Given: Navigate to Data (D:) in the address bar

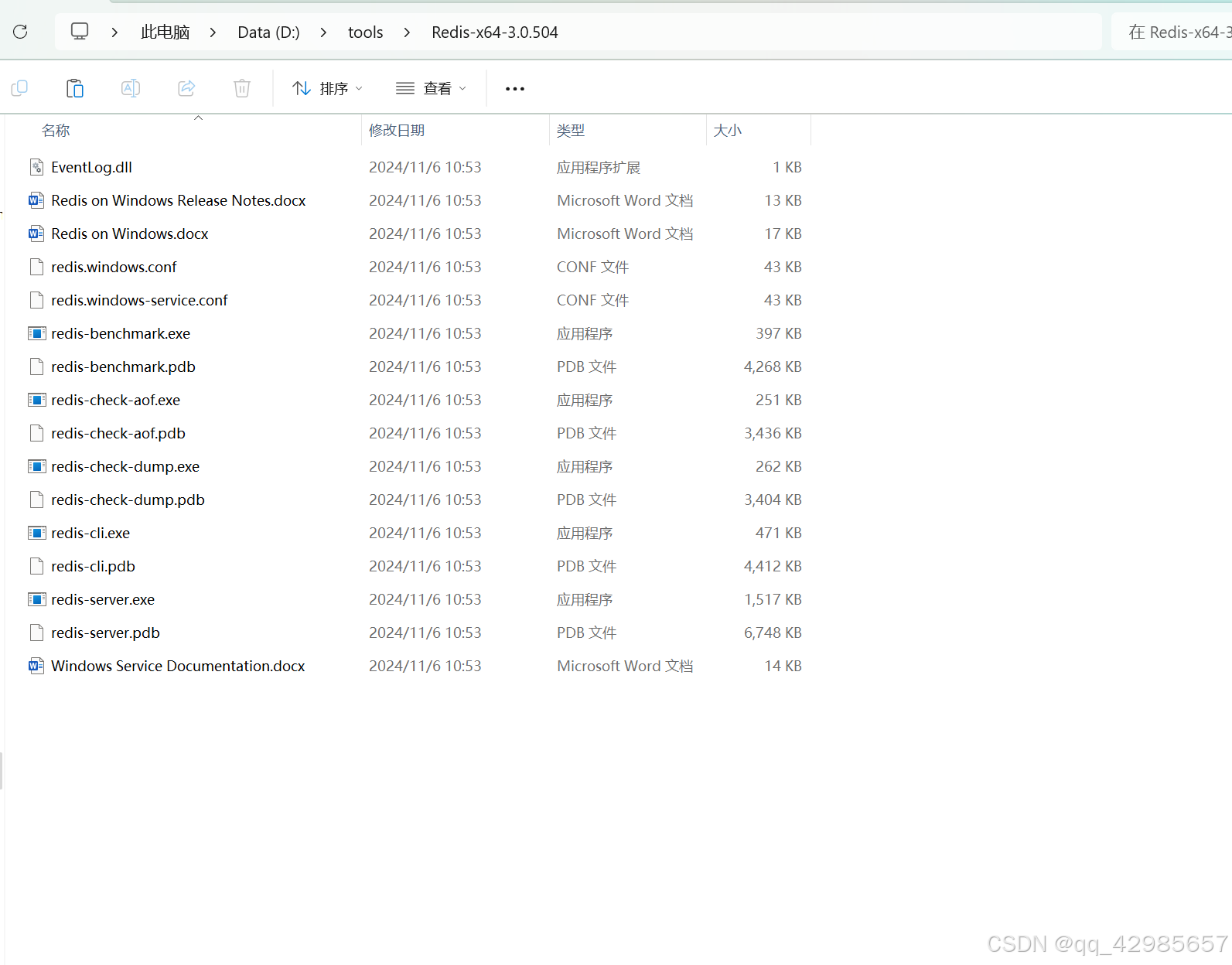Looking at the screenshot, I should (x=268, y=32).
